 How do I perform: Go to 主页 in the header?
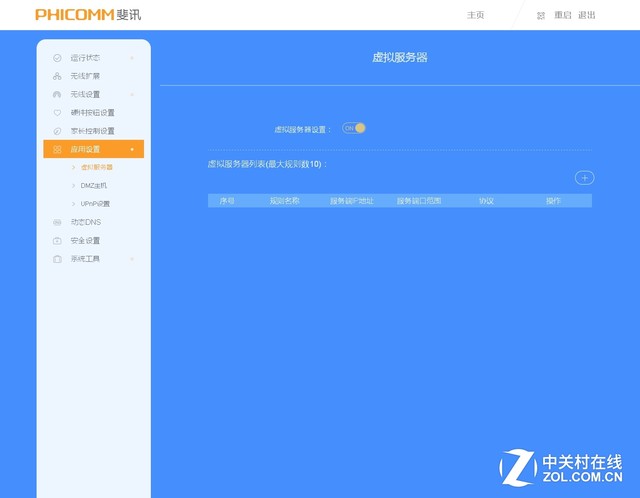476,15
